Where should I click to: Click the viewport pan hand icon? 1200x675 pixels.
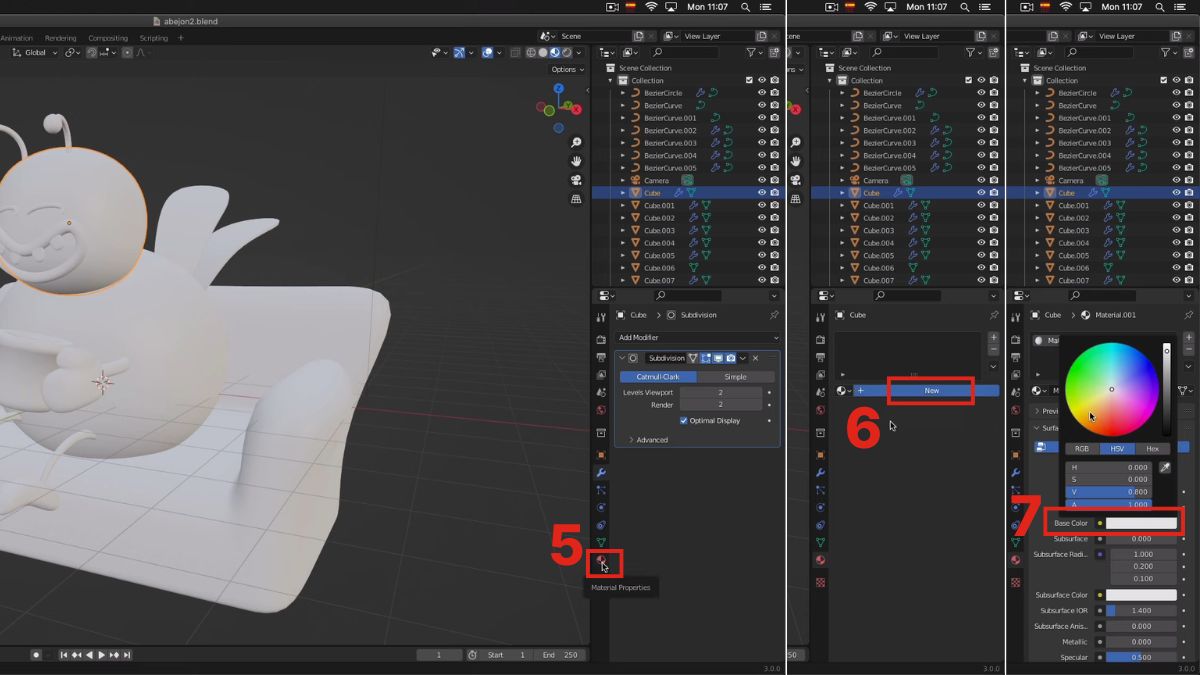576,161
